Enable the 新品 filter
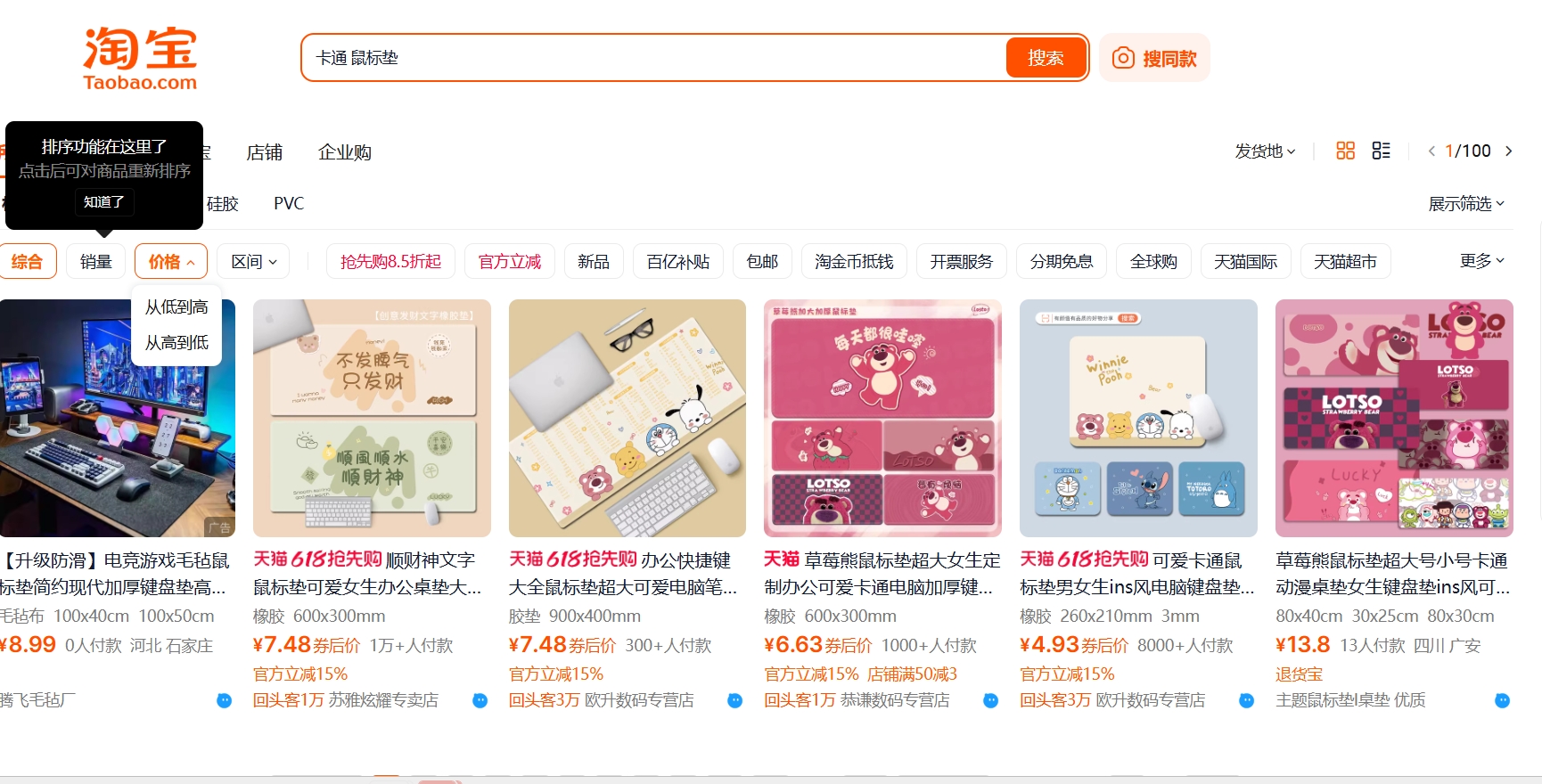The image size is (1542, 784). 593,261
